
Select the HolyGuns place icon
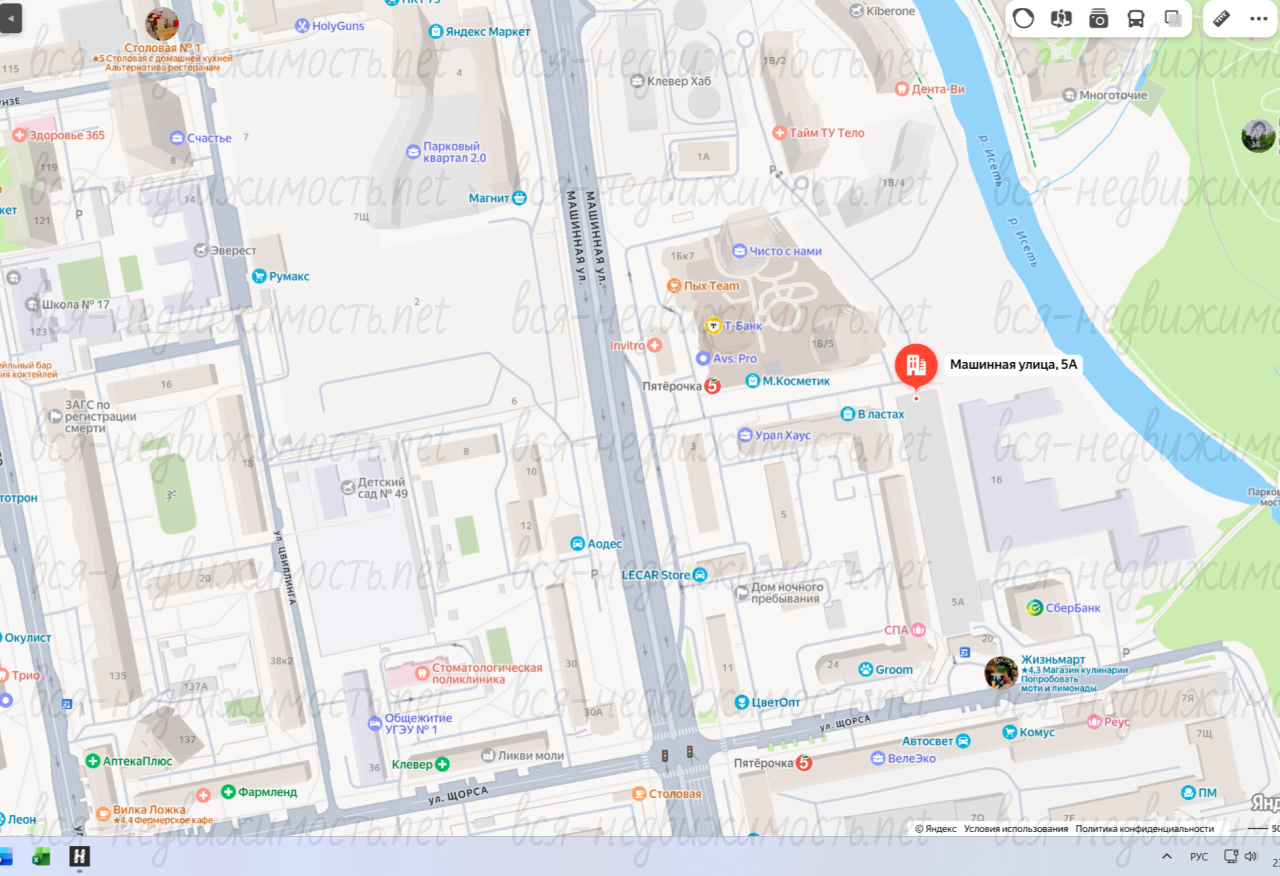point(302,25)
